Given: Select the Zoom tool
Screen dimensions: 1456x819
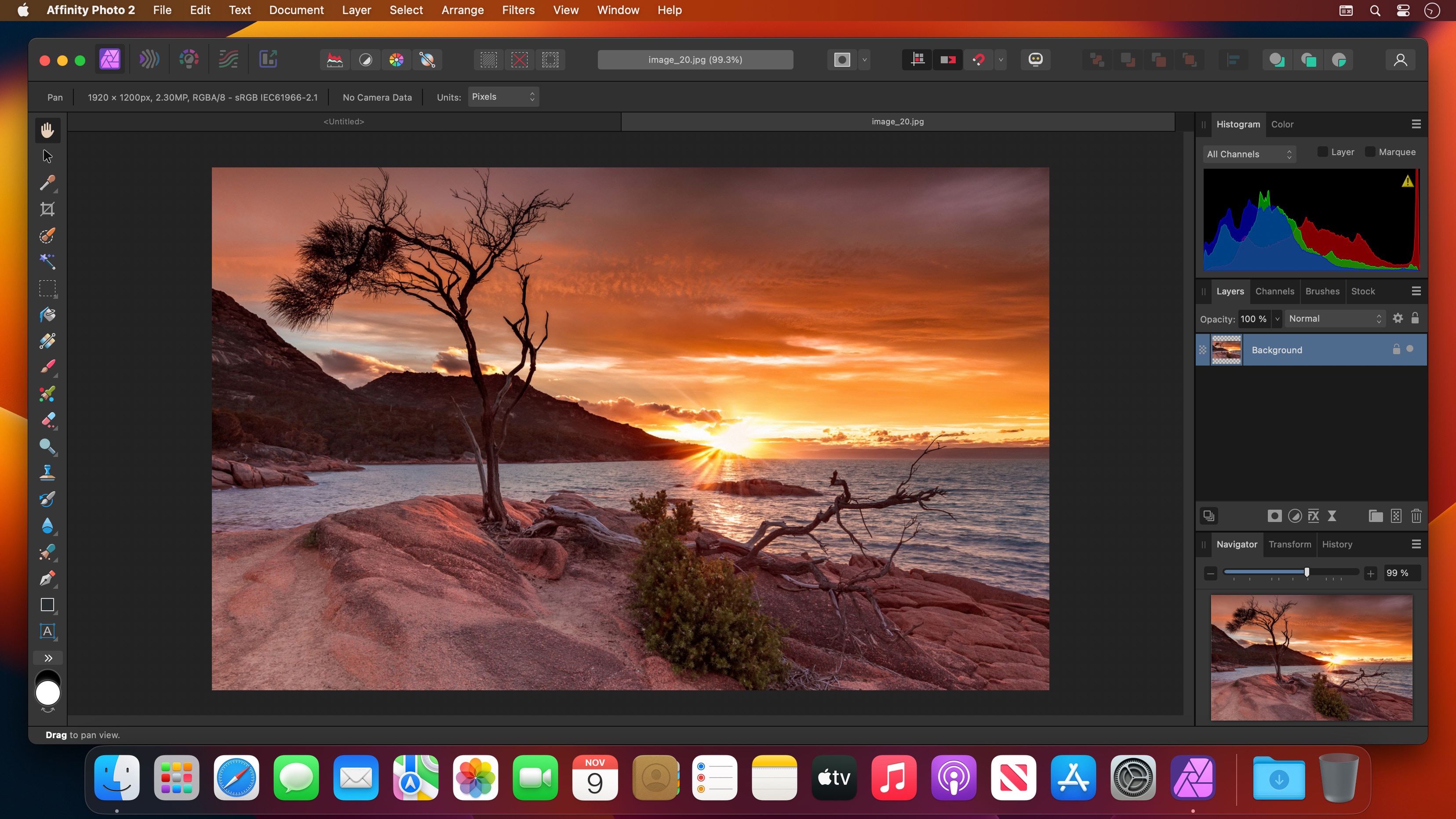Looking at the screenshot, I should click(x=47, y=446).
